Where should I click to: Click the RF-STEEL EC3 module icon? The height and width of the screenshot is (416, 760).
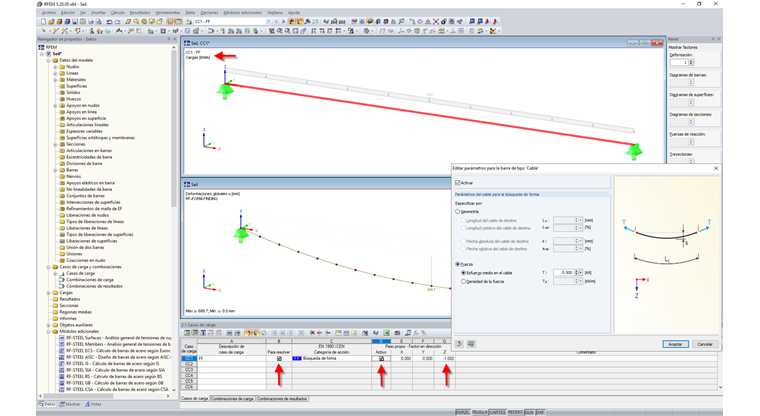(62, 351)
